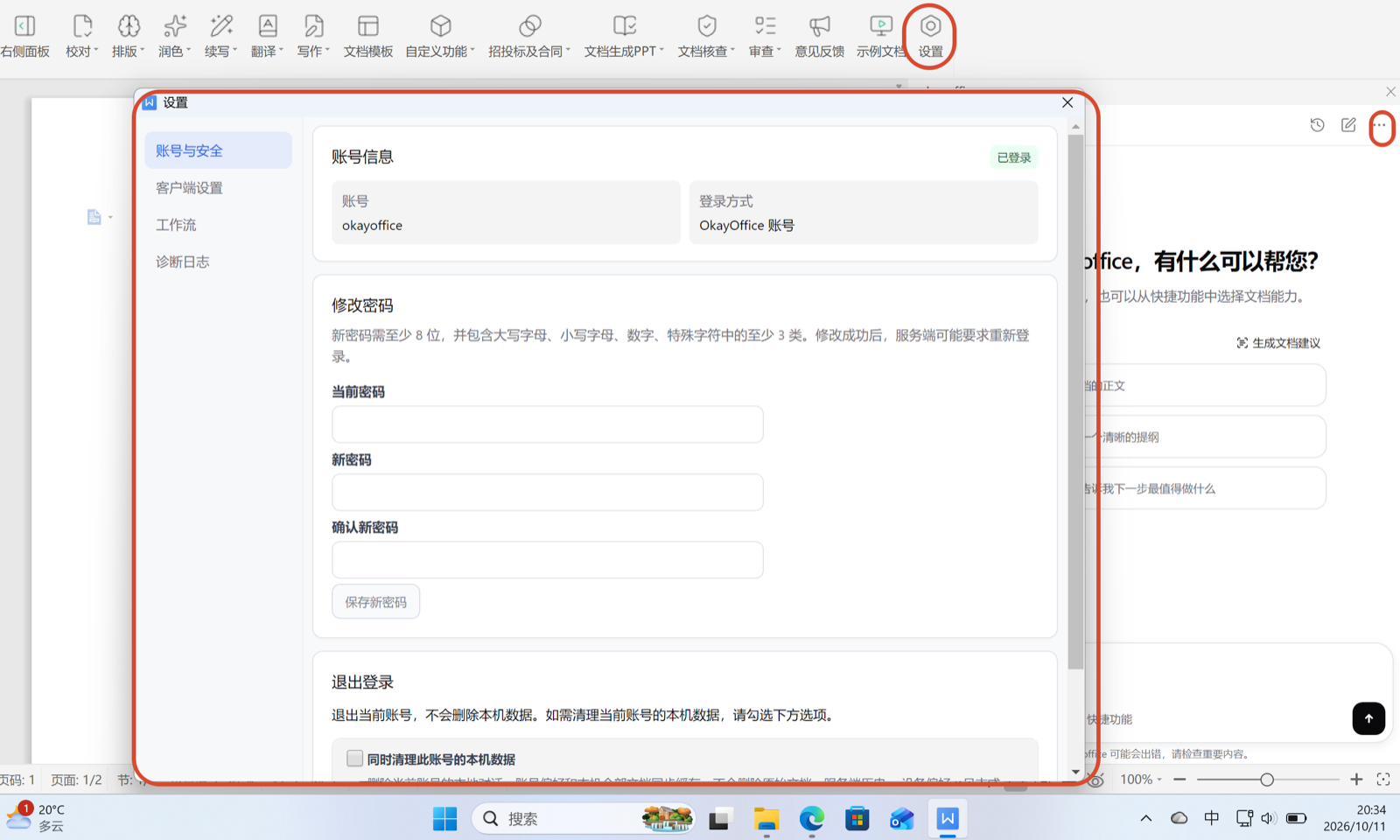Open chat history clock icon in side panel

tap(1317, 125)
